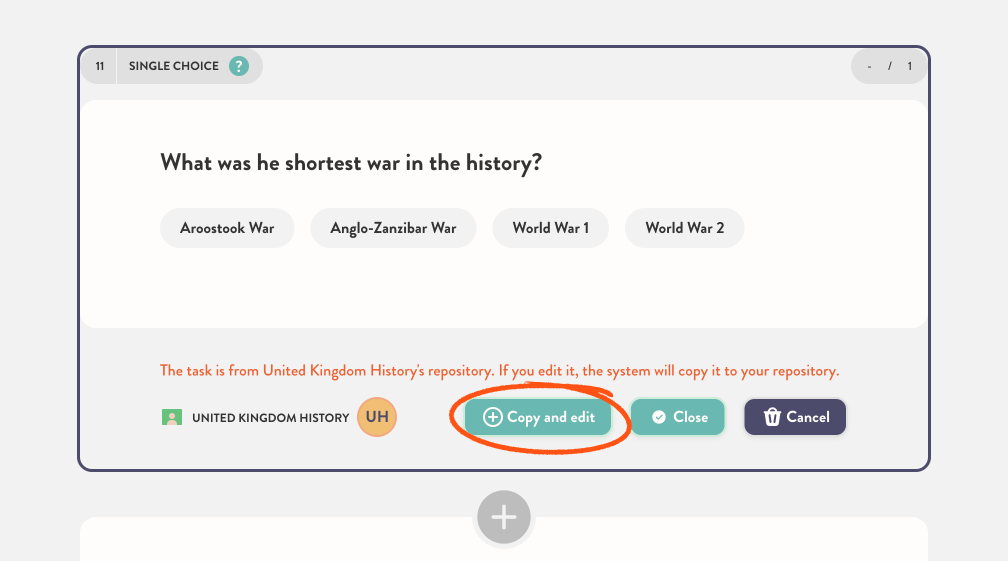
Task: Click the Close button label
Action: click(x=690, y=417)
